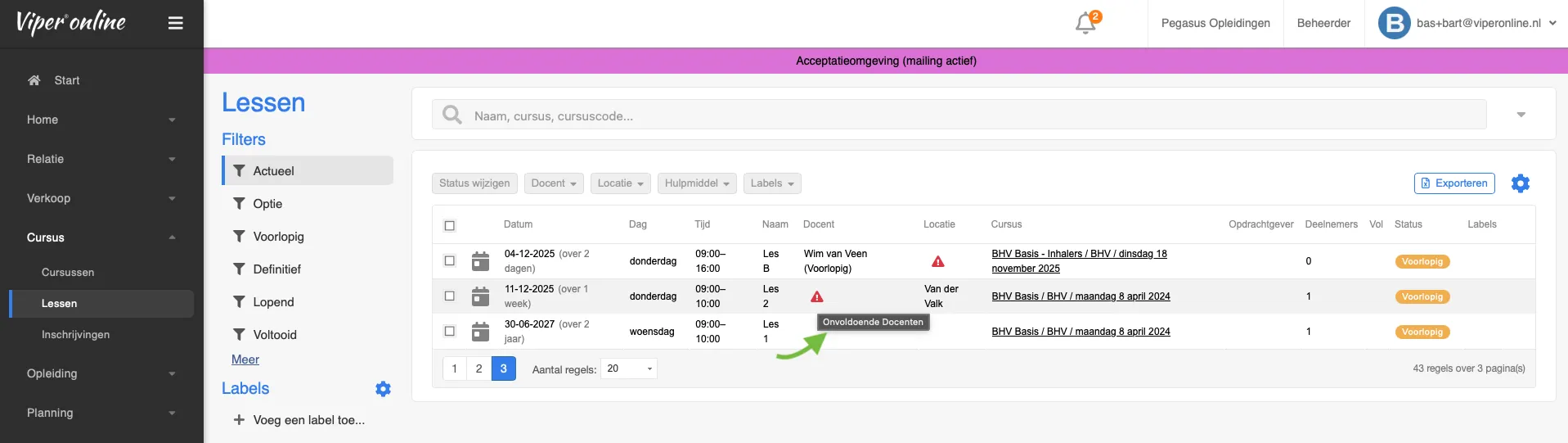1568x443 pixels.
Task: Open table settings gear icon
Action: tap(1520, 183)
